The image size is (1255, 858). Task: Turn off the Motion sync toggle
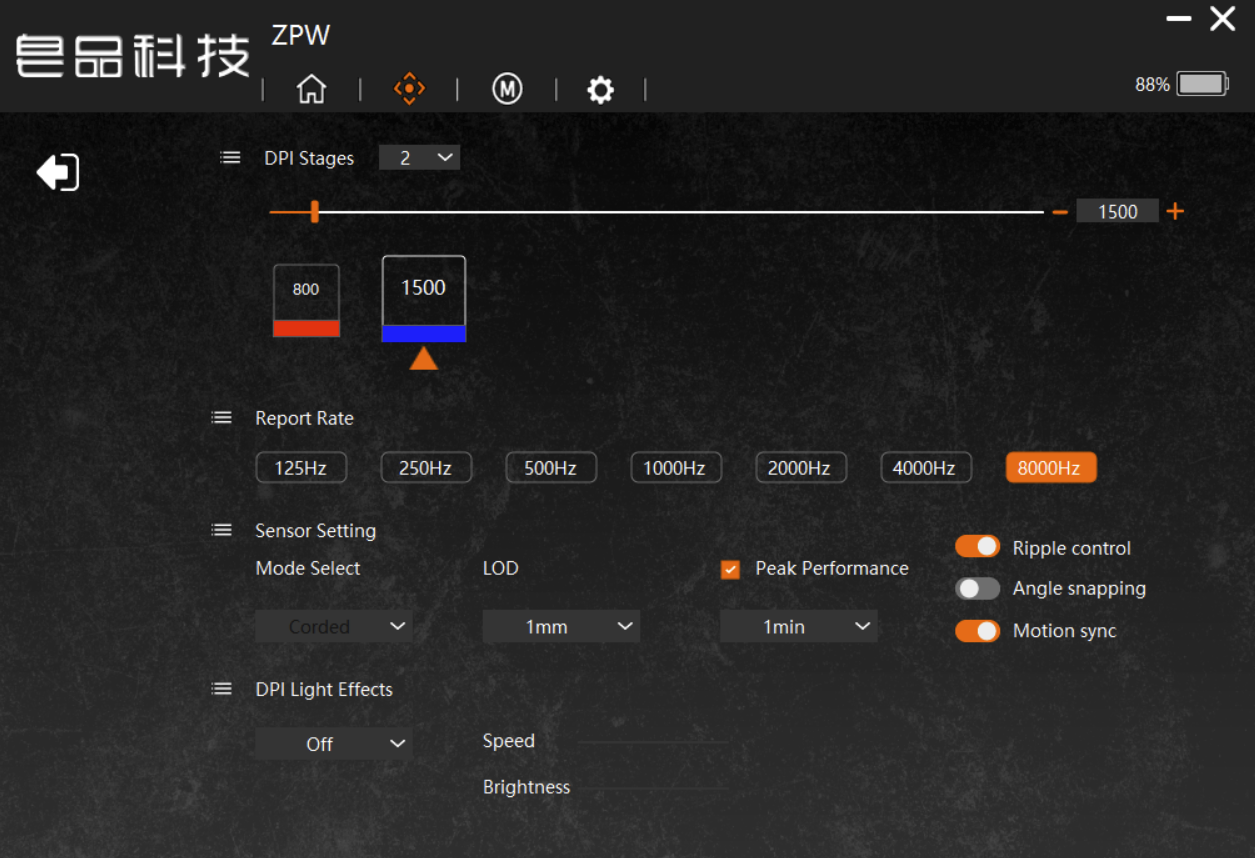coord(977,631)
